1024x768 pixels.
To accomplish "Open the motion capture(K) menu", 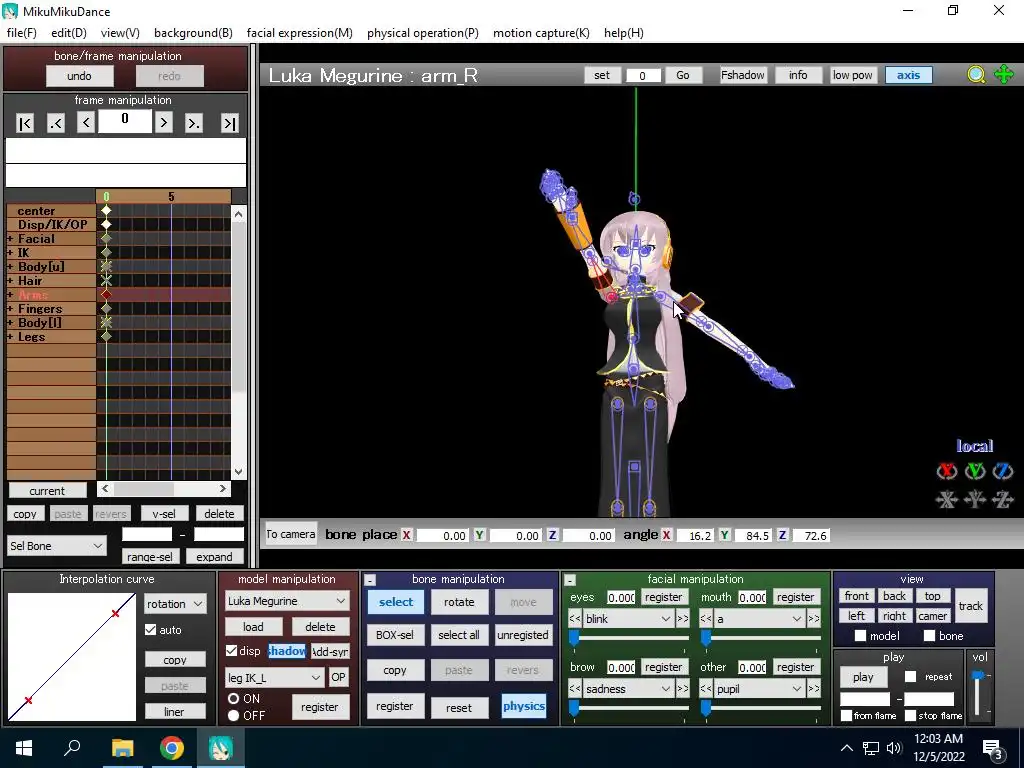I will (x=541, y=33).
